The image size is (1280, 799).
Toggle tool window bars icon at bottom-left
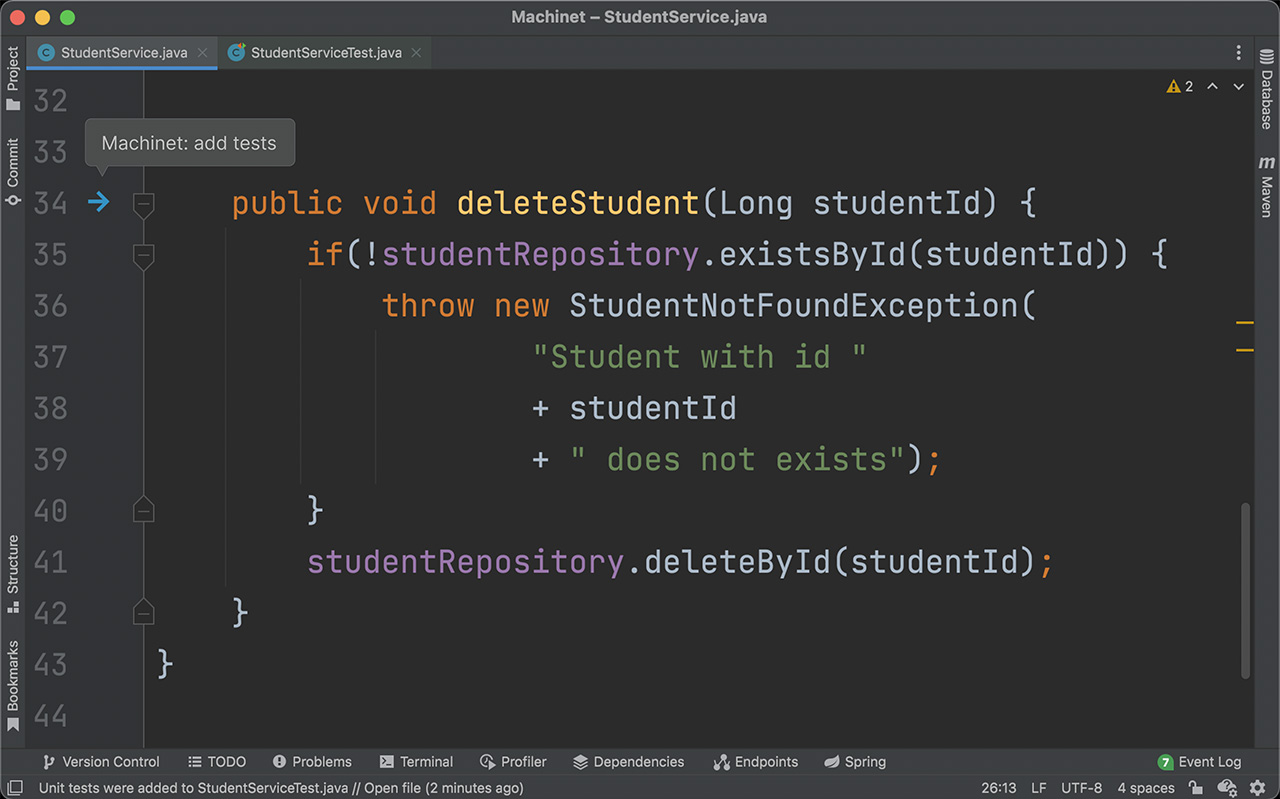pyautogui.click(x=15, y=788)
